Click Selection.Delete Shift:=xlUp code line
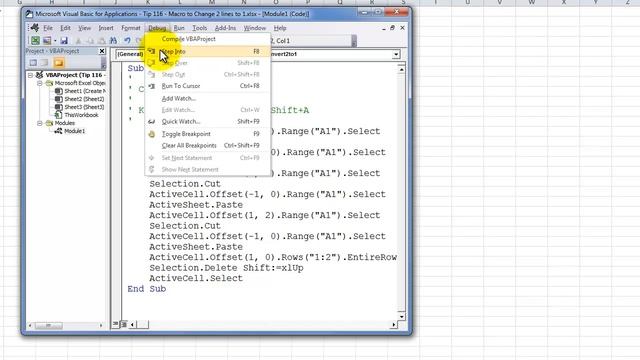640x360 pixels. (226, 268)
